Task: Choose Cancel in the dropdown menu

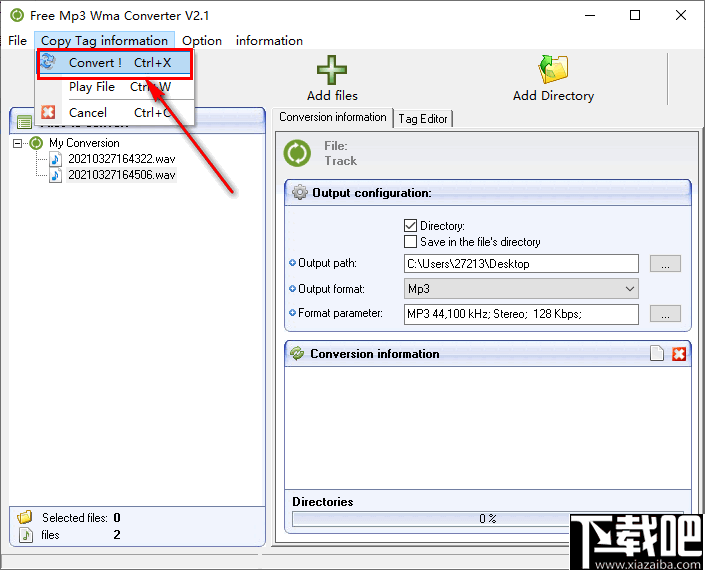Action: pos(115,112)
